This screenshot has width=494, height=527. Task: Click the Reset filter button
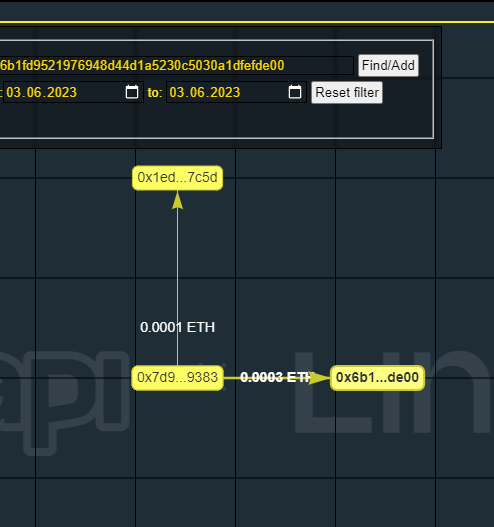point(347,92)
